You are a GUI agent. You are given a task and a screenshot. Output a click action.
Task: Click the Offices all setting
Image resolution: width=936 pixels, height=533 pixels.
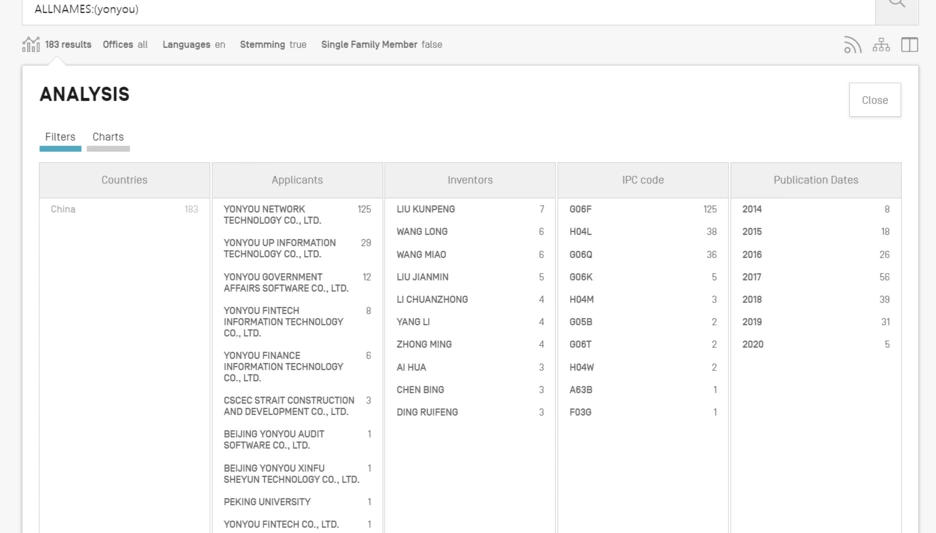coord(125,45)
